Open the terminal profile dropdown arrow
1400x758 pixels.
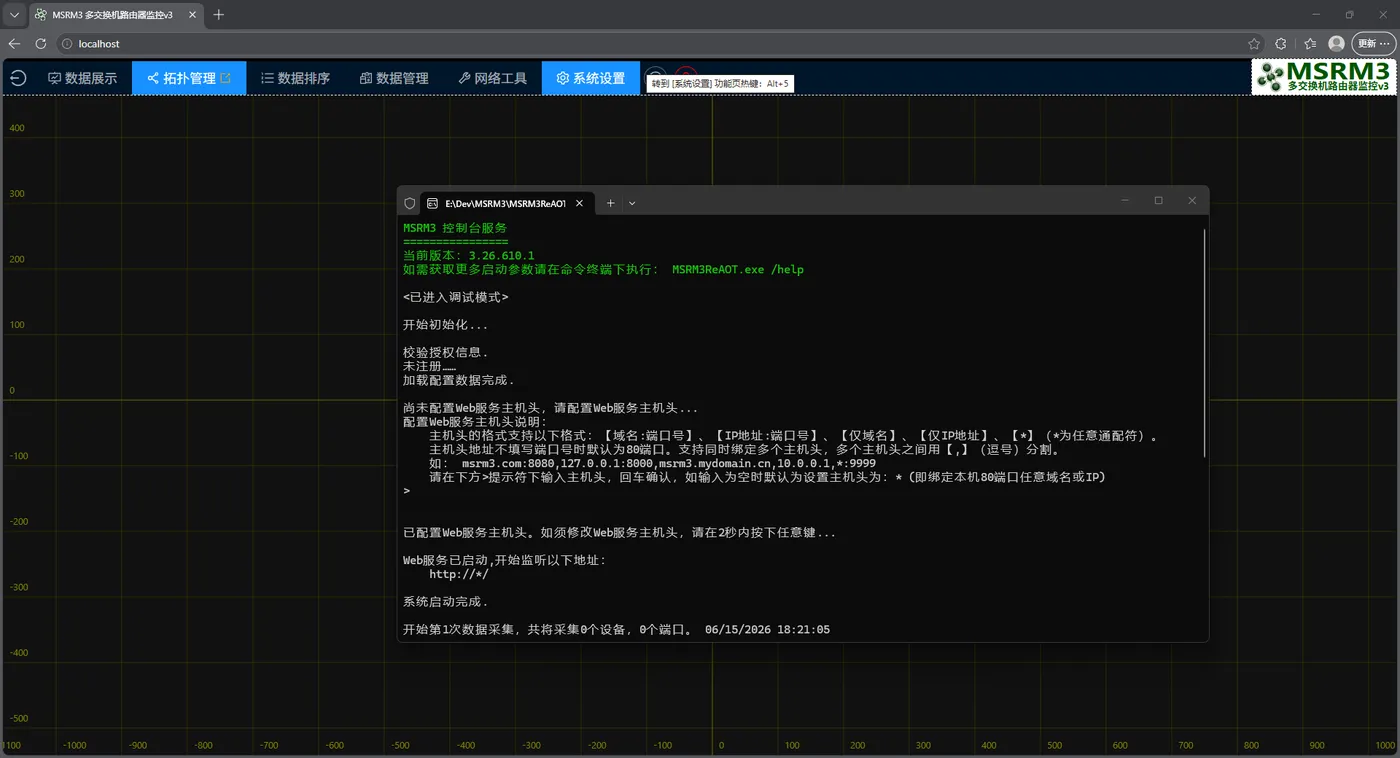click(x=632, y=203)
